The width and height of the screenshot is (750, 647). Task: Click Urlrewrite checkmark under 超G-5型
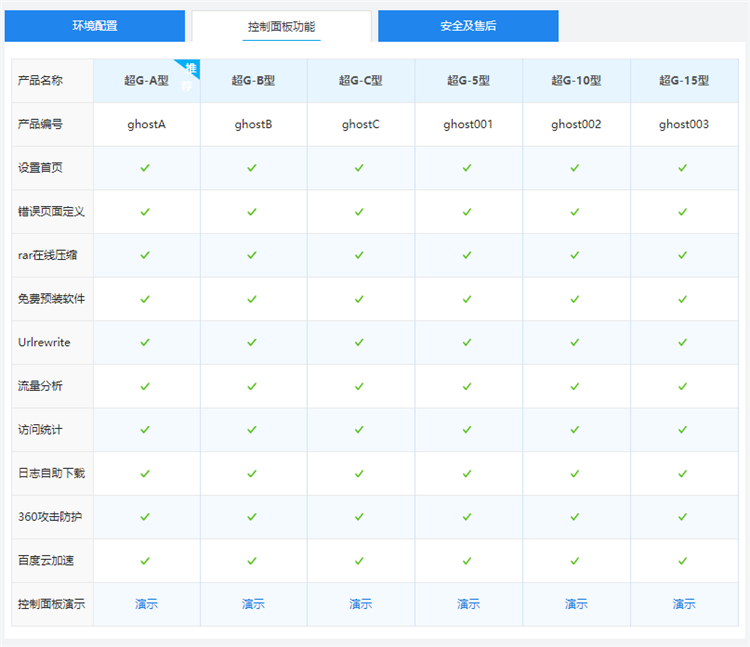click(x=467, y=342)
